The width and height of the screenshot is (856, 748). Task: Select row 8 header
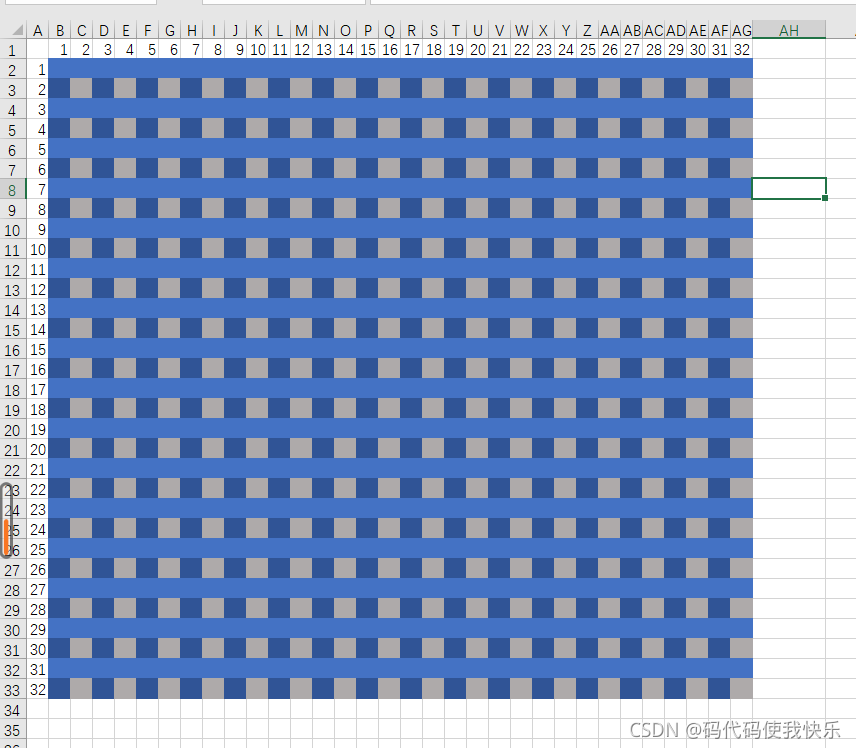(13, 190)
